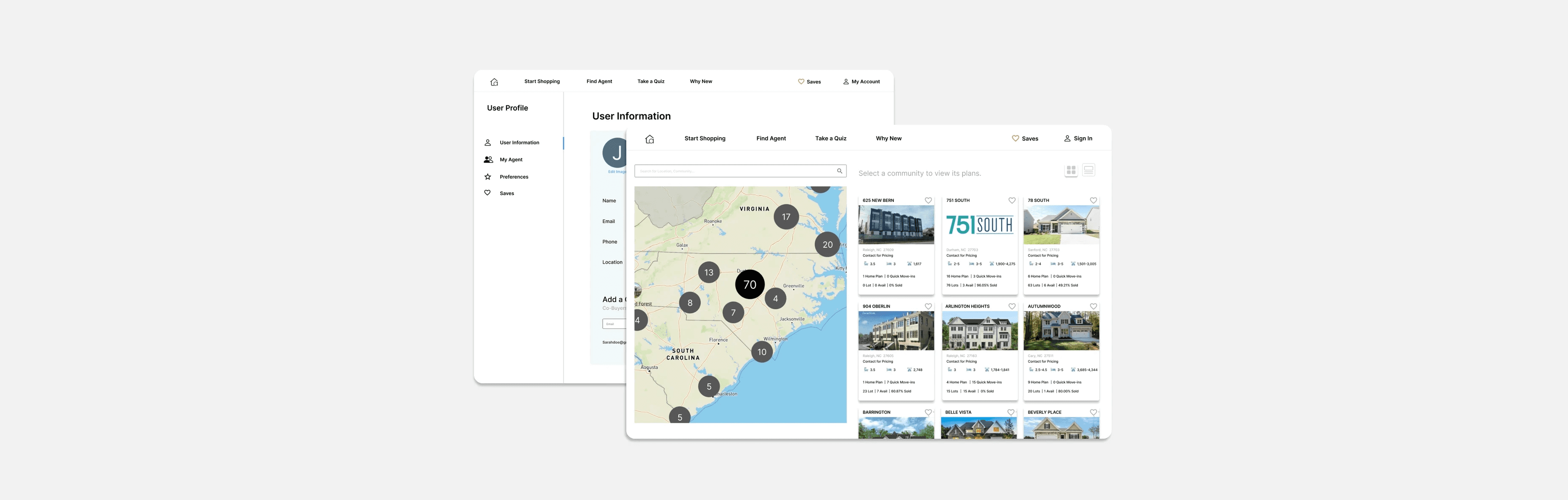
Task: Click the Home icon in top navigation
Action: tap(492, 81)
